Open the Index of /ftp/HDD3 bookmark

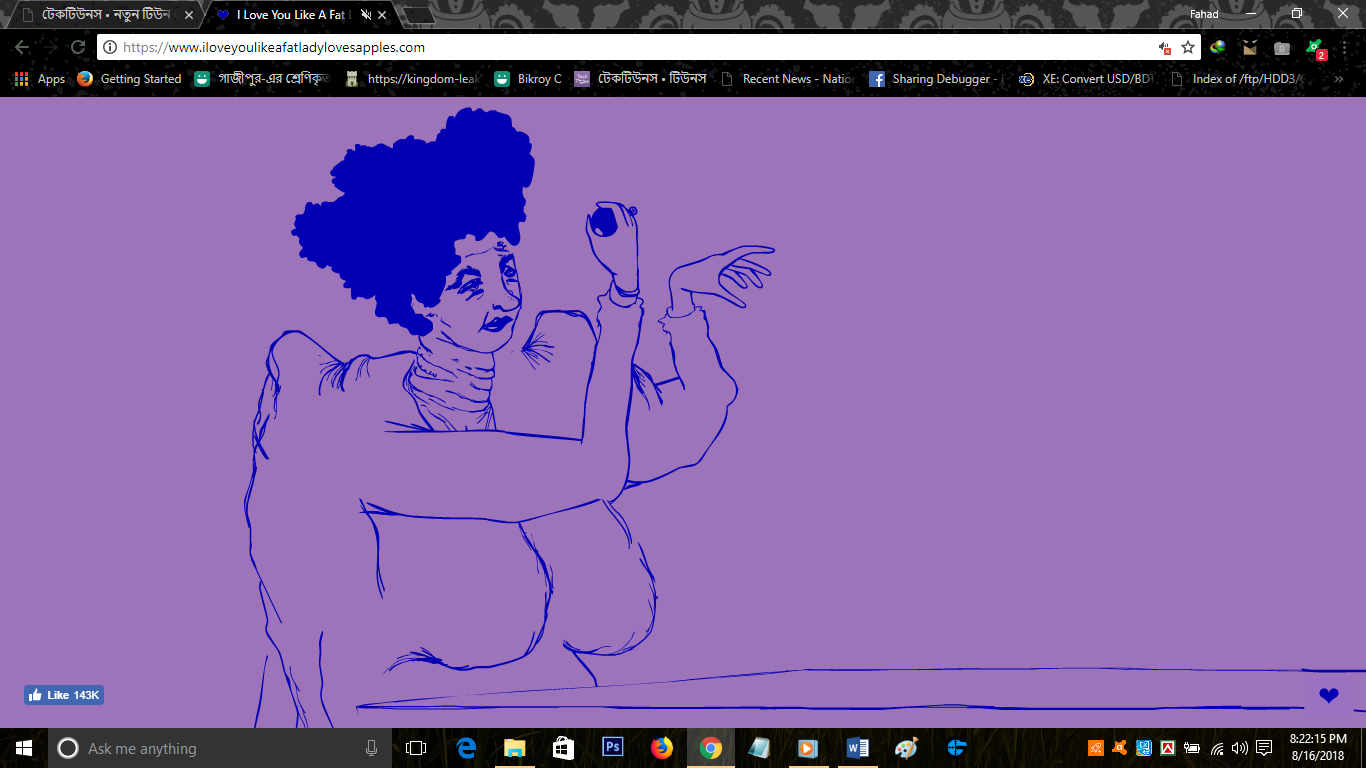[1237, 79]
